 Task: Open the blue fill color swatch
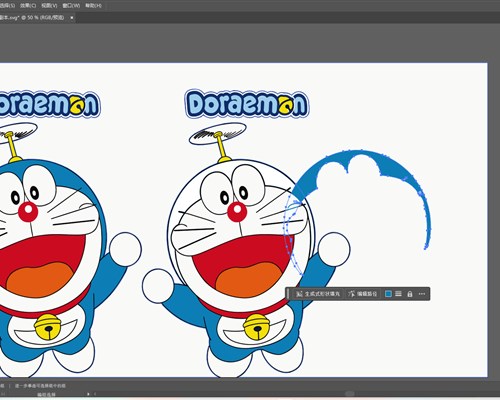tap(388, 294)
